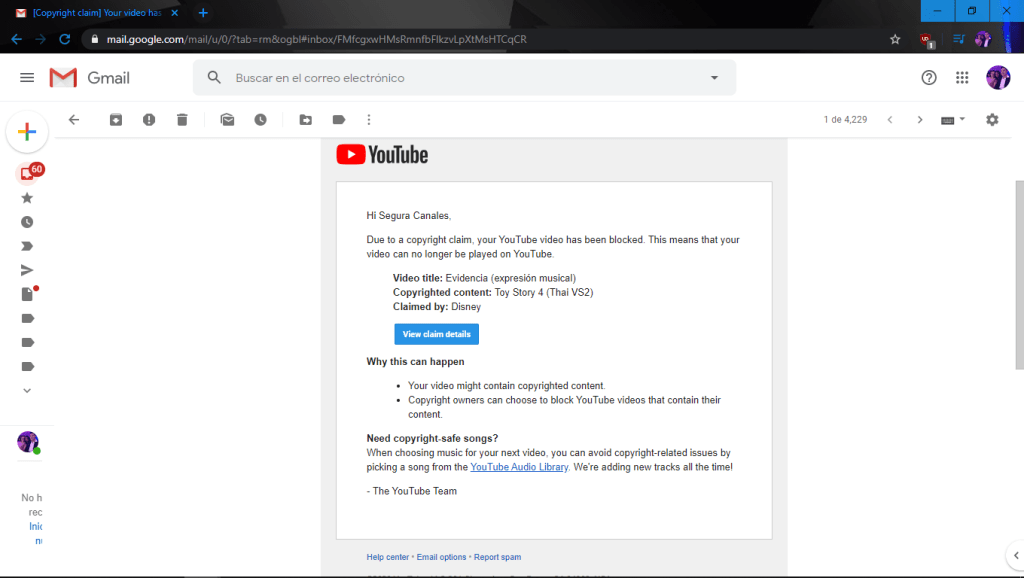Open the Labels tag icon
The height and width of the screenshot is (578, 1024).
(339, 120)
